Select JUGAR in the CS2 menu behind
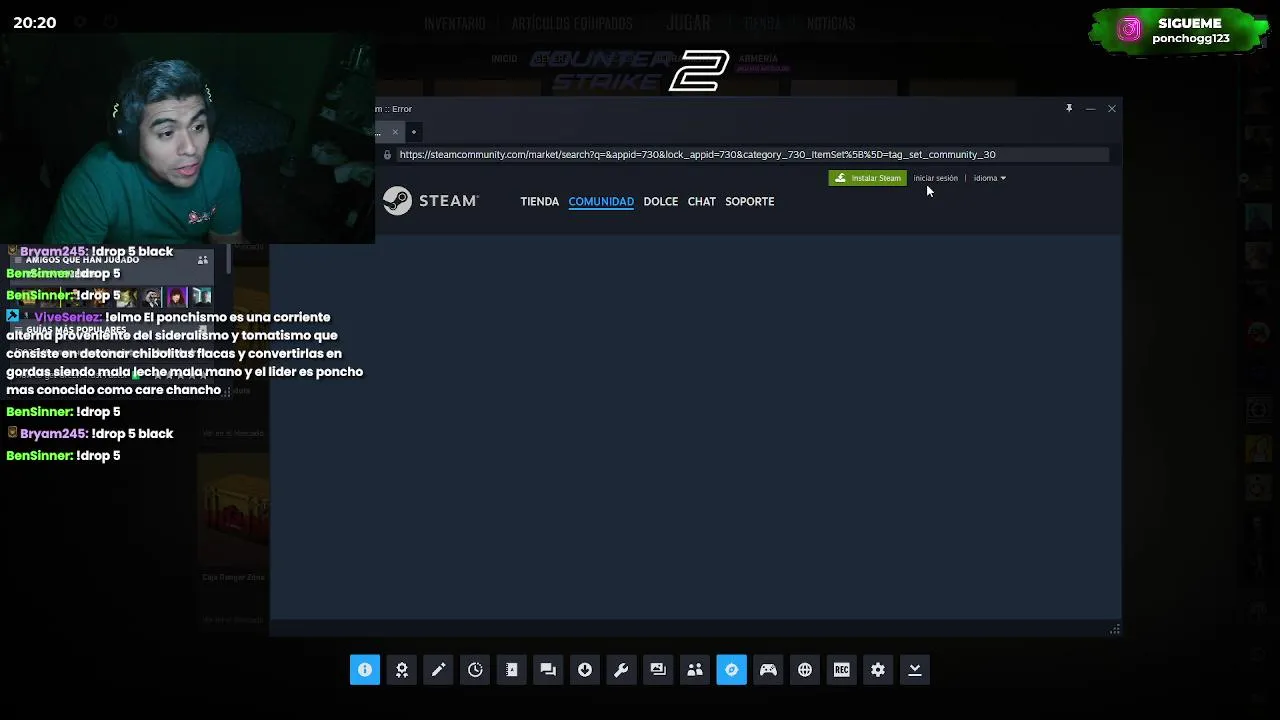This screenshot has height=720, width=1280. click(x=688, y=22)
